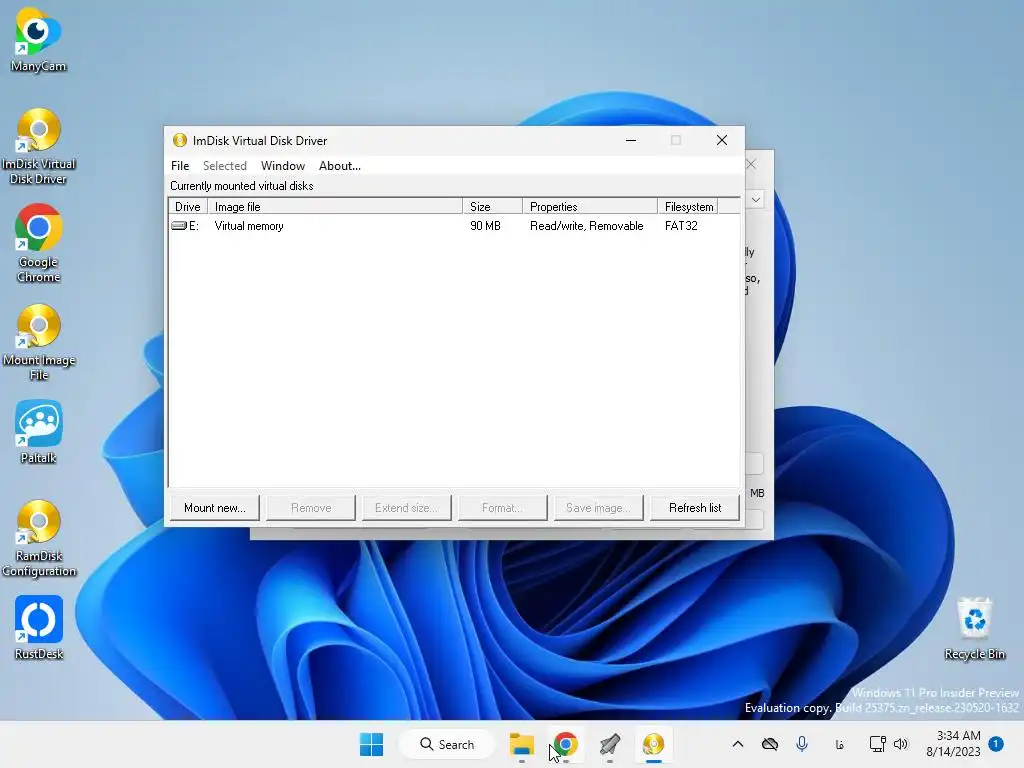Click the ImDisk icon on taskbar
This screenshot has width=1024, height=768.
[x=653, y=744]
